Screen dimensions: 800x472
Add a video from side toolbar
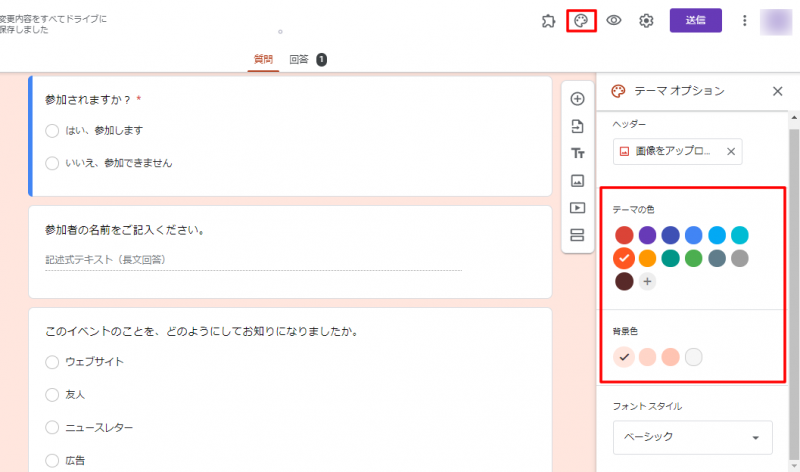pos(577,208)
